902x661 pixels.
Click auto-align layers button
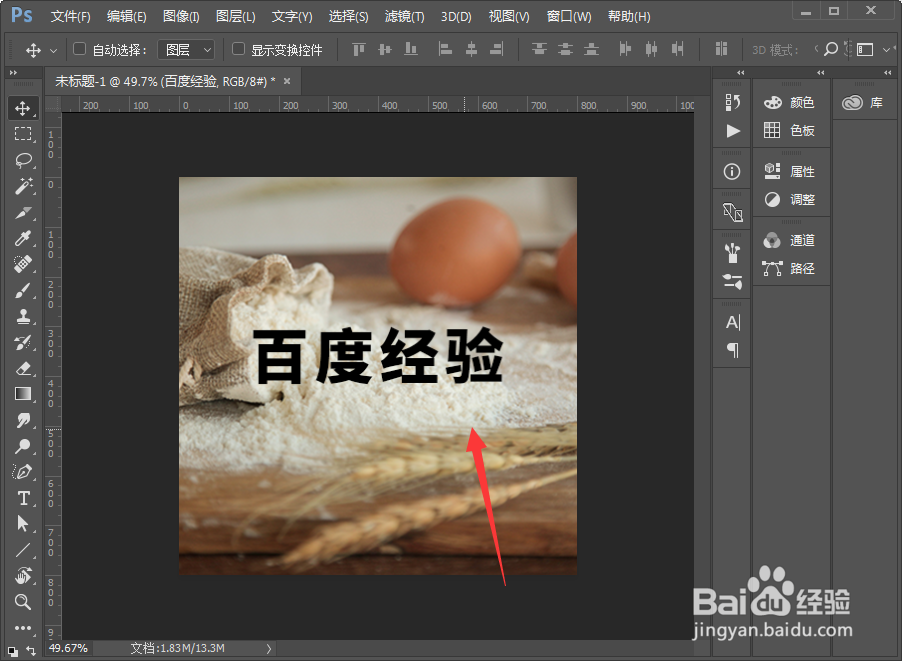721,49
